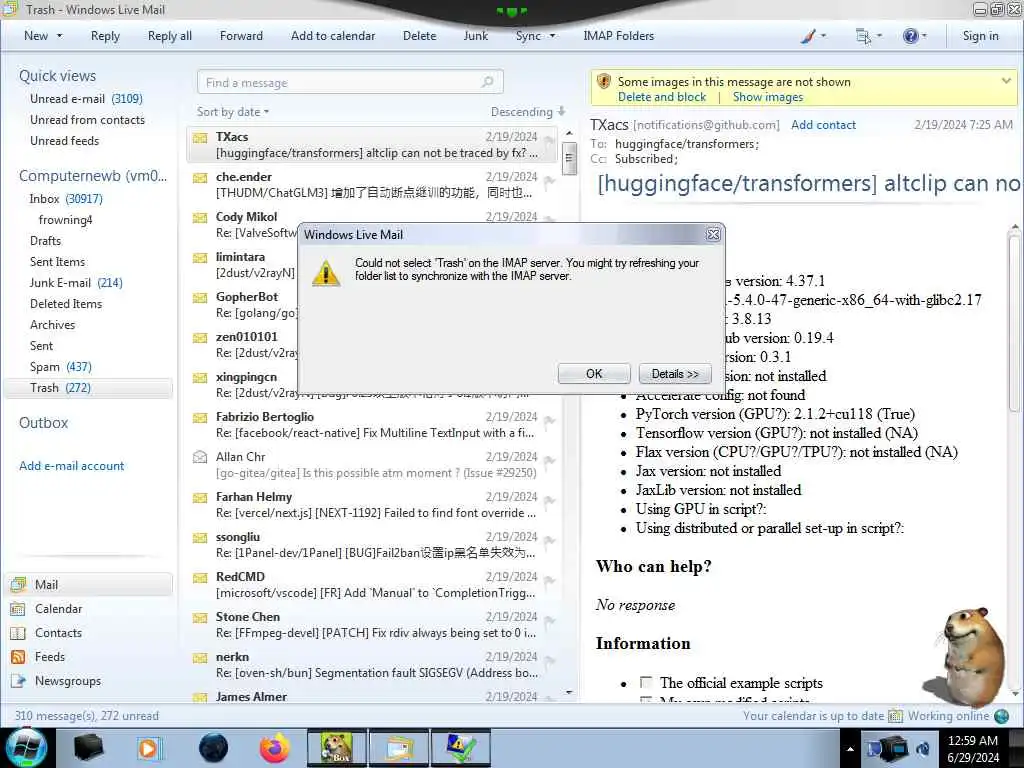Open the Spam folder

tap(61, 366)
